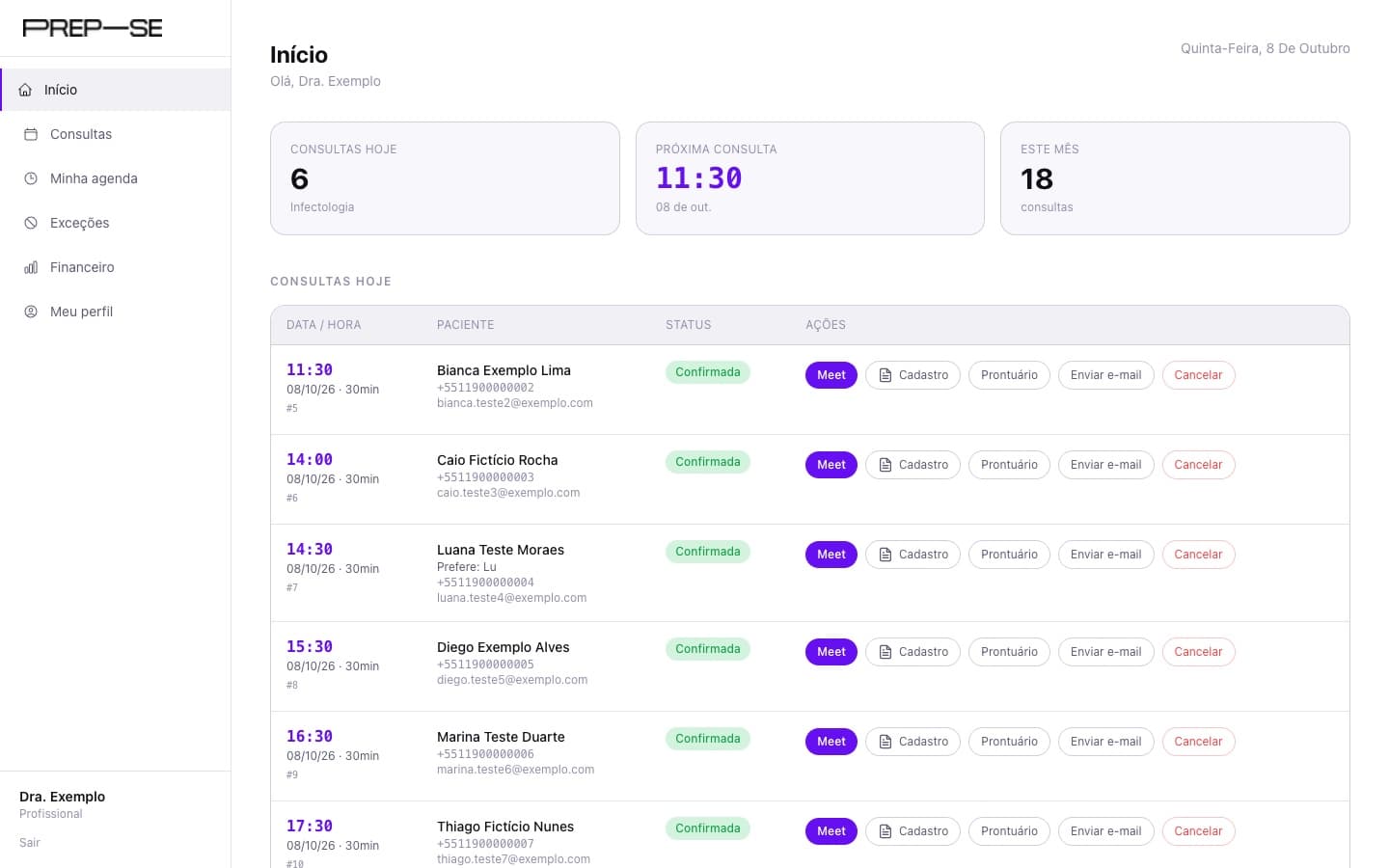Launch Meet for Diego Exemplo Alves
This screenshot has height=868, width=1389.
[x=831, y=652]
